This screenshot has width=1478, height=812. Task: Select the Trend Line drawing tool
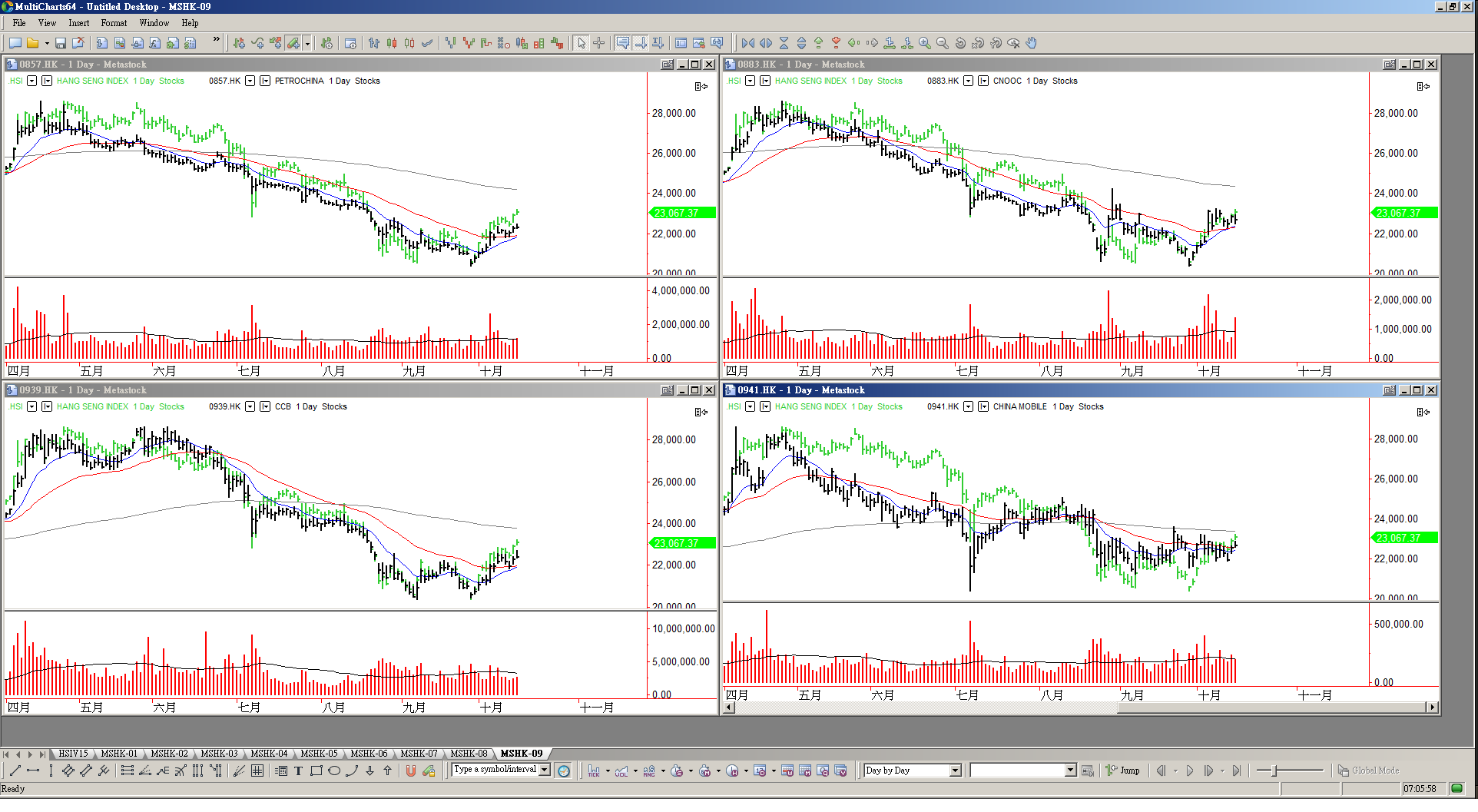click(15, 771)
